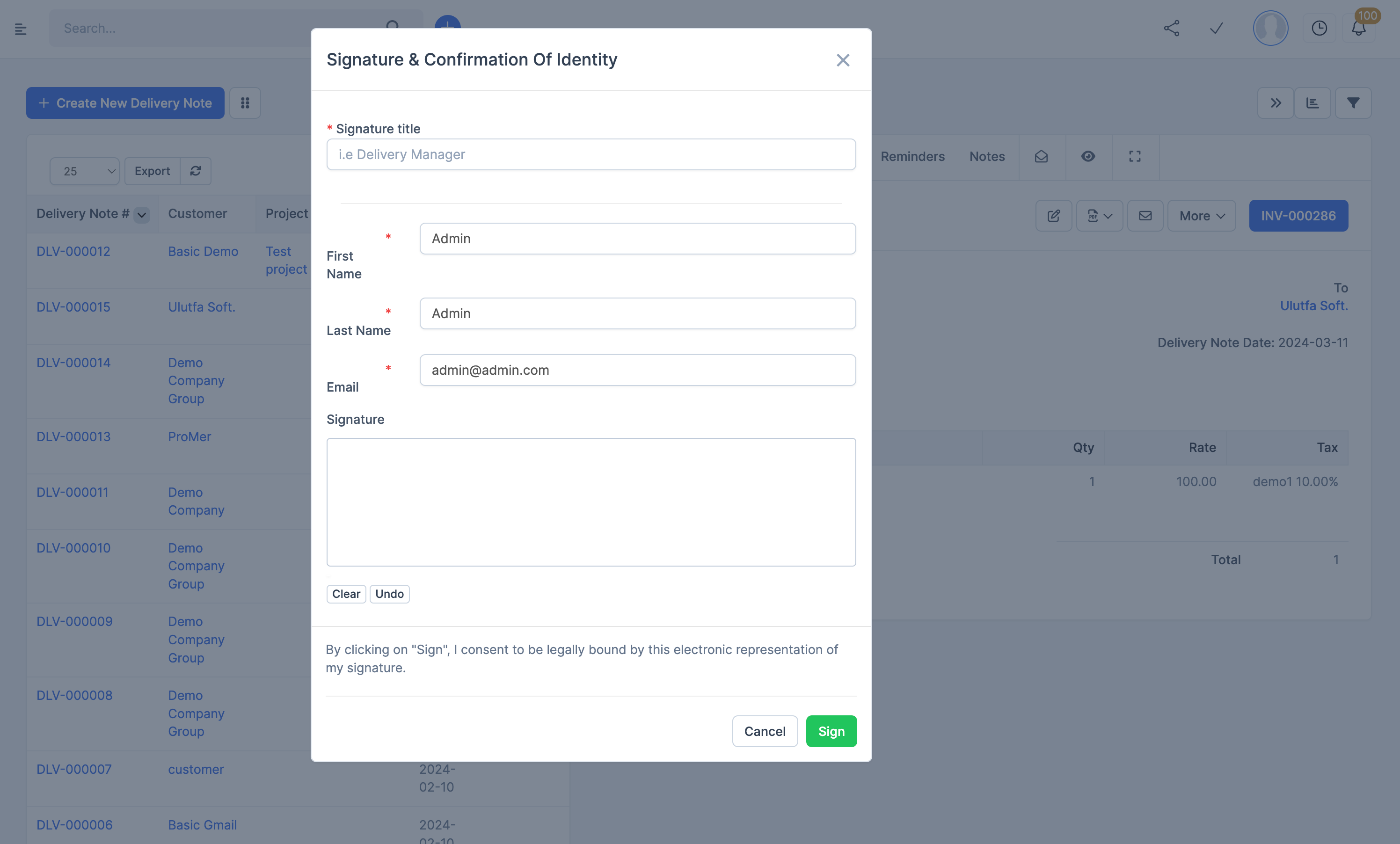Clear the signature drawing area
Viewport: 1400px width, 844px height.
345,594
